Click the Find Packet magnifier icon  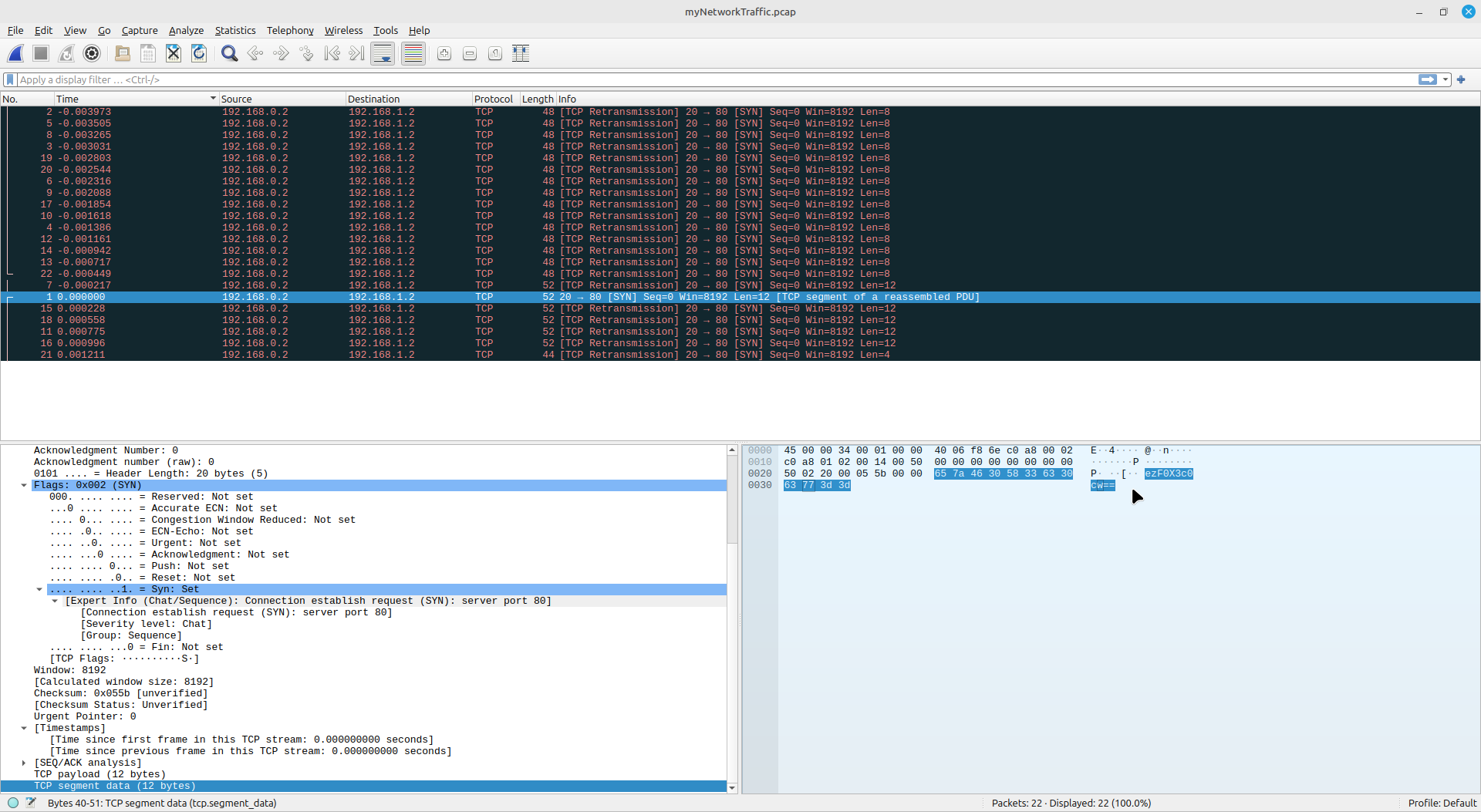pos(229,53)
